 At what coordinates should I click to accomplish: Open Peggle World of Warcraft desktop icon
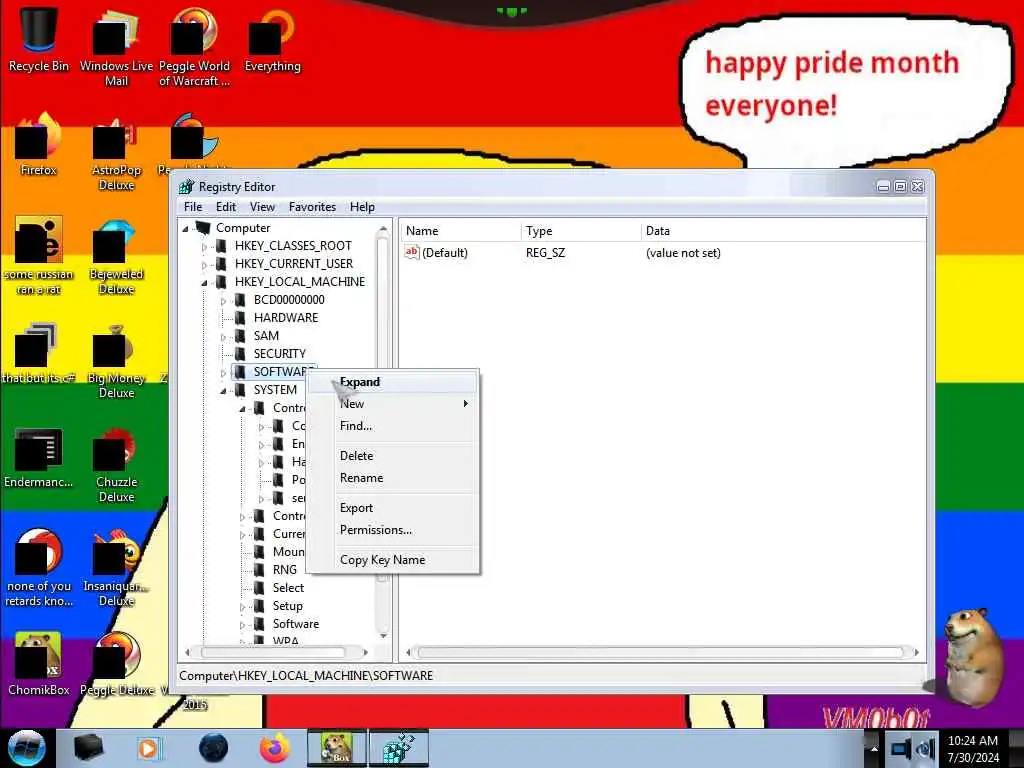tap(195, 47)
